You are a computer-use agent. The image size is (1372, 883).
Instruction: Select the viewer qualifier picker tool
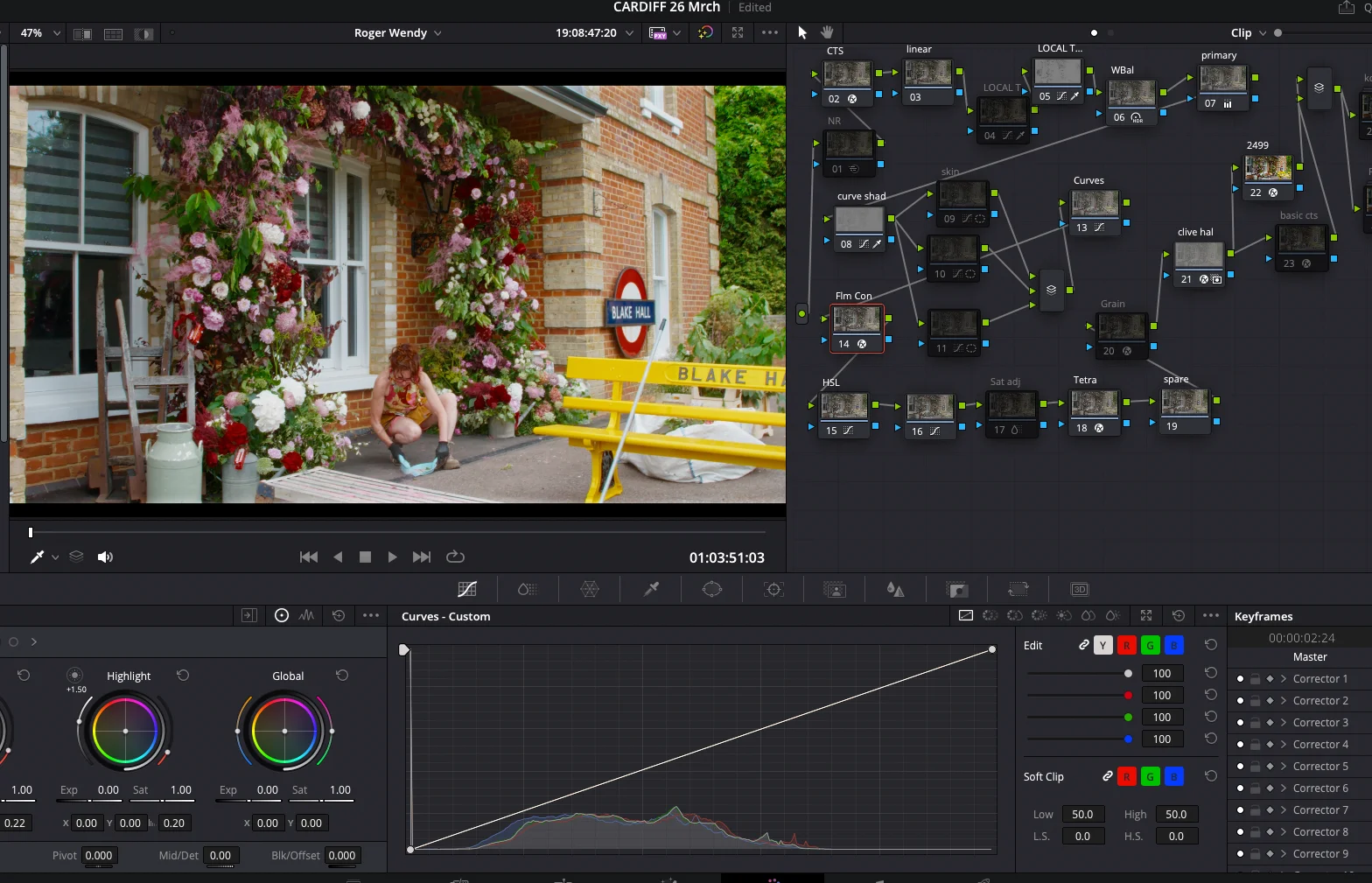click(x=37, y=557)
